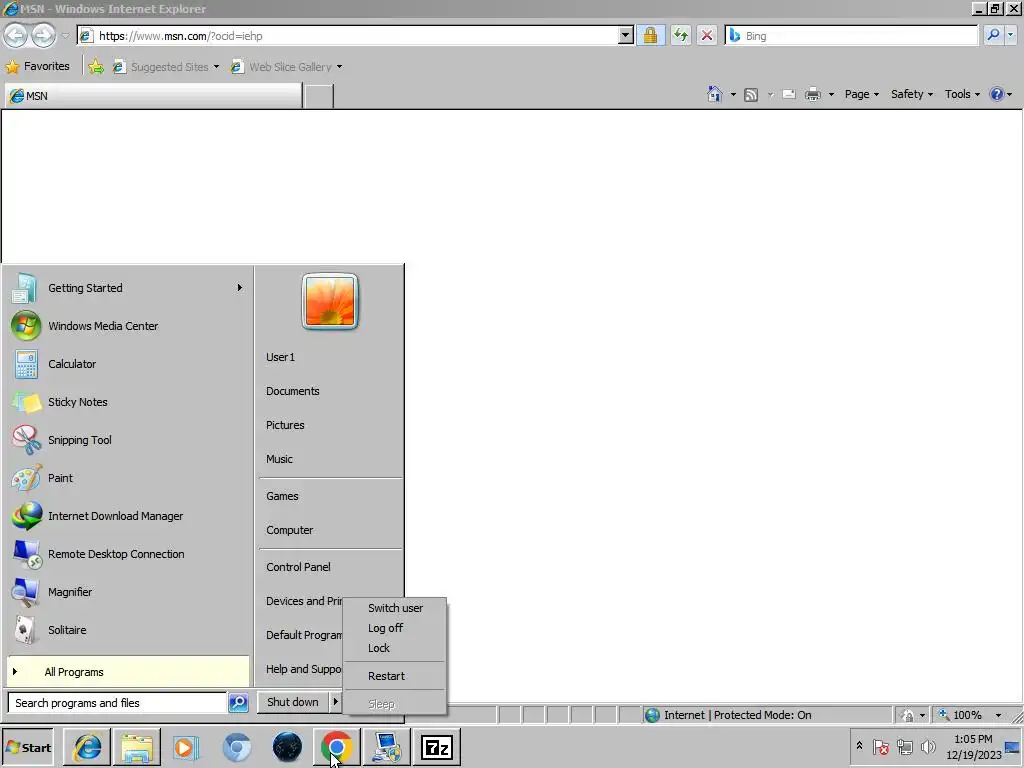Select Restart from power menu
This screenshot has height=768, width=1024.
[394, 676]
